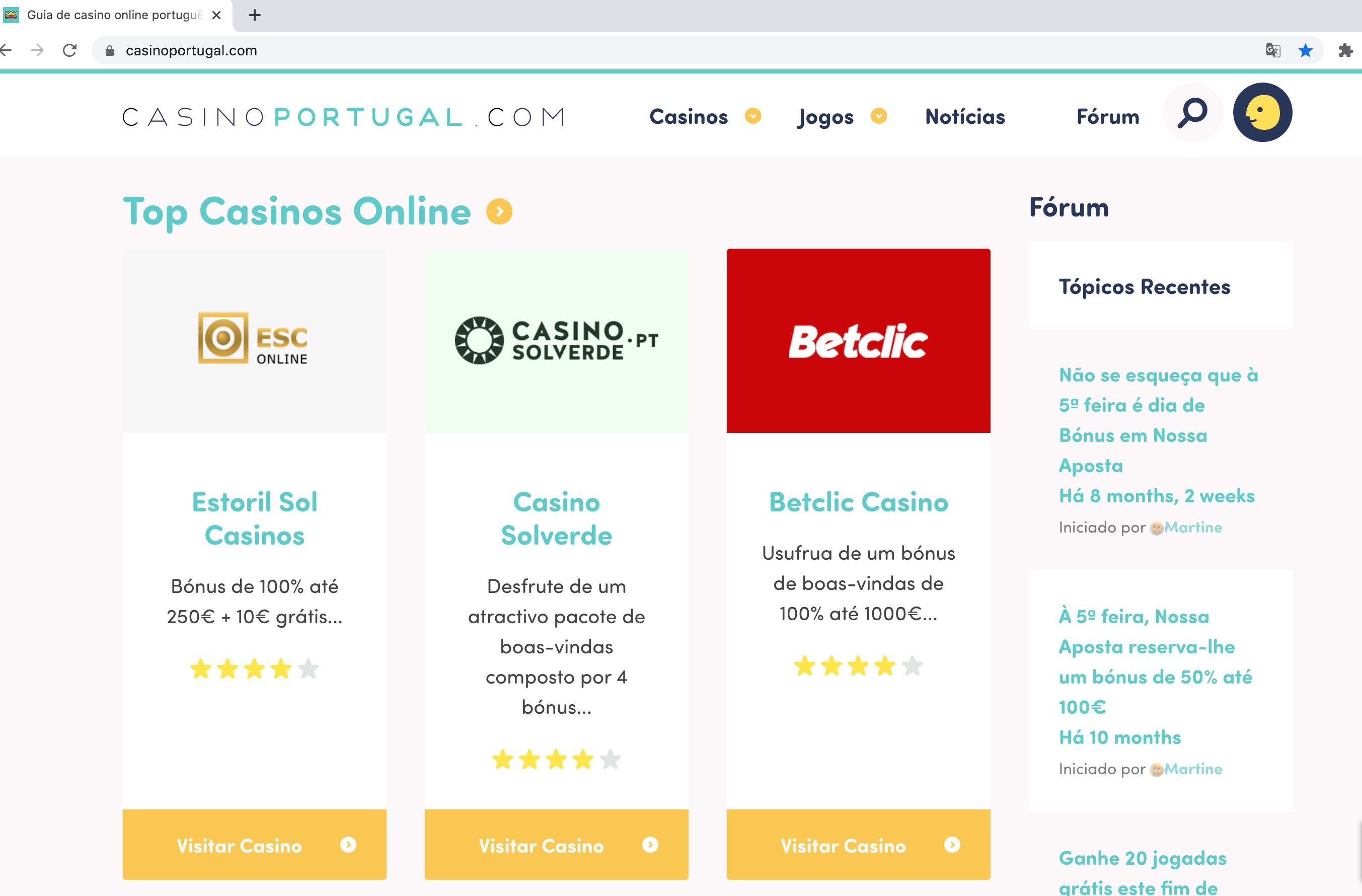Image resolution: width=1362 pixels, height=896 pixels.
Task: Open the Fórum menu item
Action: tap(1108, 117)
